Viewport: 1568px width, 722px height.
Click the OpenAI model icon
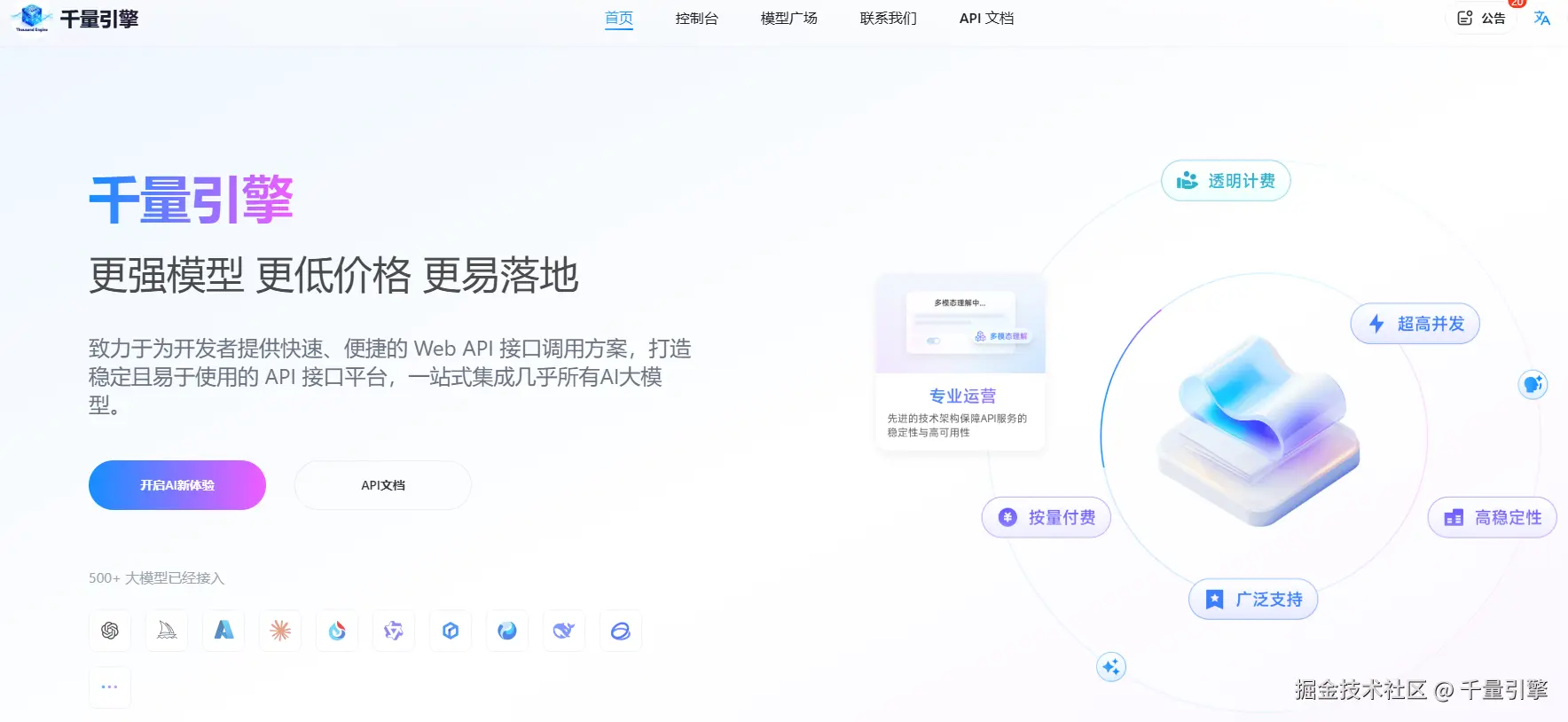click(110, 631)
